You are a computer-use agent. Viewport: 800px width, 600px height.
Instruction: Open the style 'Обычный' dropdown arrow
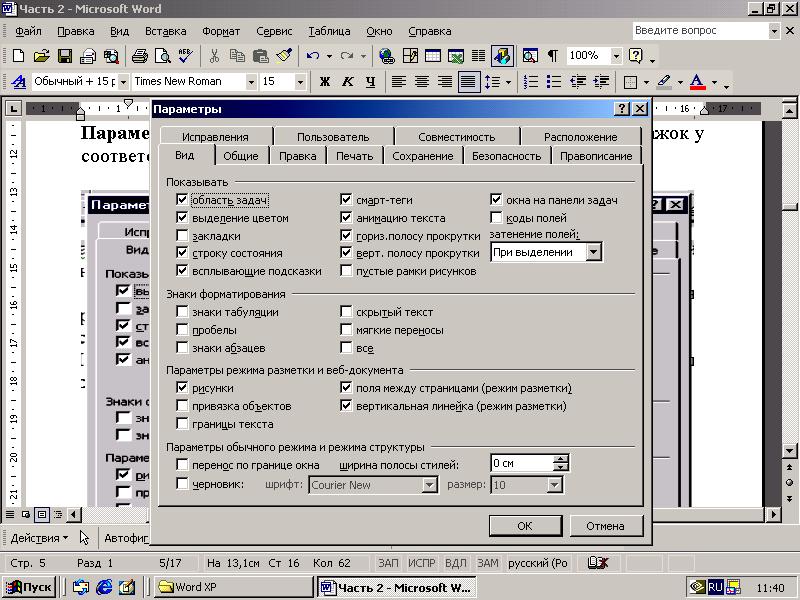pos(123,82)
